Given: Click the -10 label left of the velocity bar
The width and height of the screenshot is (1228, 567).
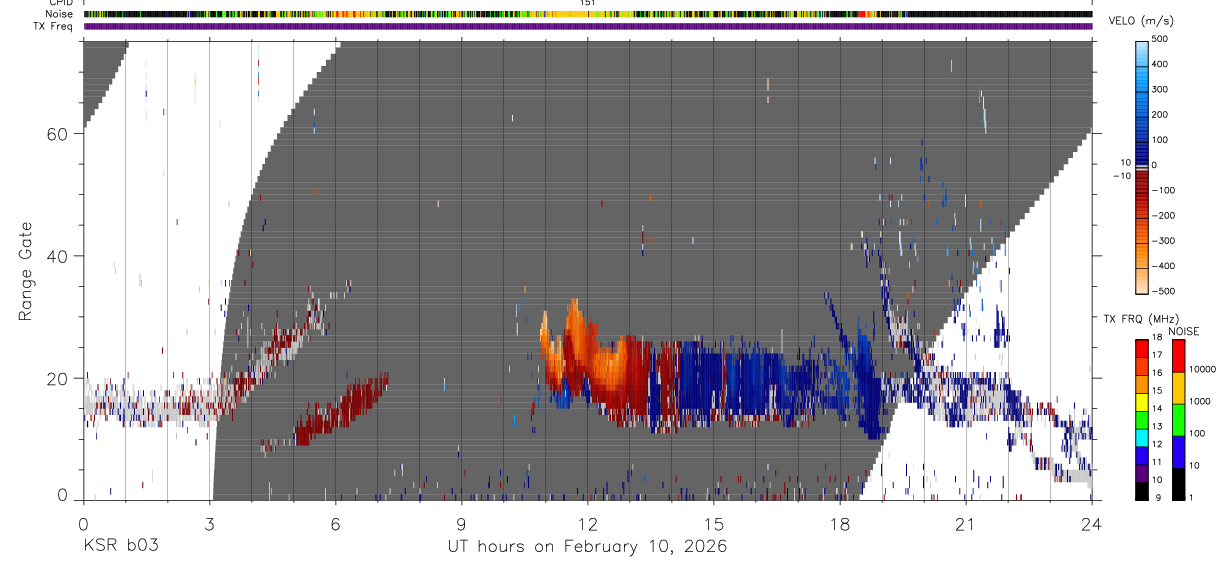Looking at the screenshot, I should [x=1120, y=175].
